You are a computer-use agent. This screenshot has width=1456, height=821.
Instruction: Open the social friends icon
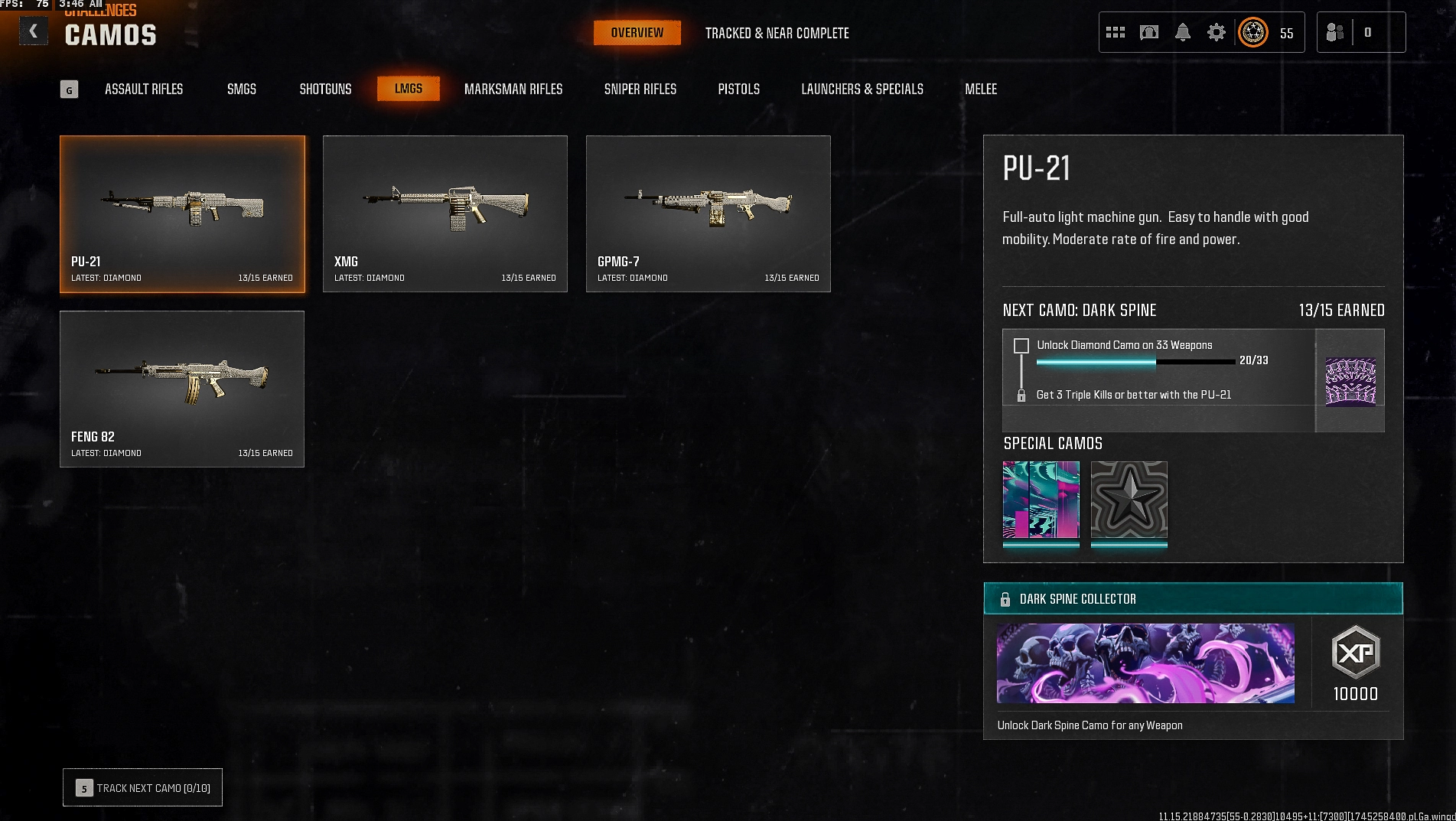(x=1335, y=32)
